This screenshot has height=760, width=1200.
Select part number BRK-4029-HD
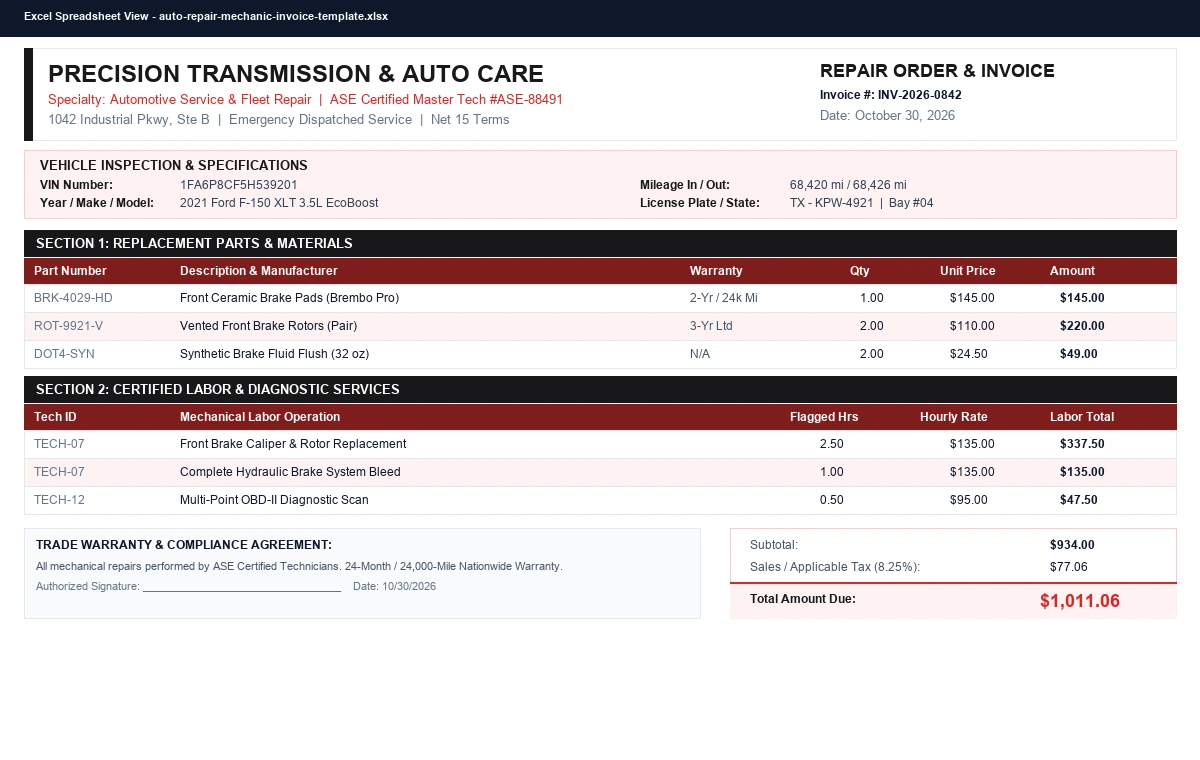pos(73,298)
